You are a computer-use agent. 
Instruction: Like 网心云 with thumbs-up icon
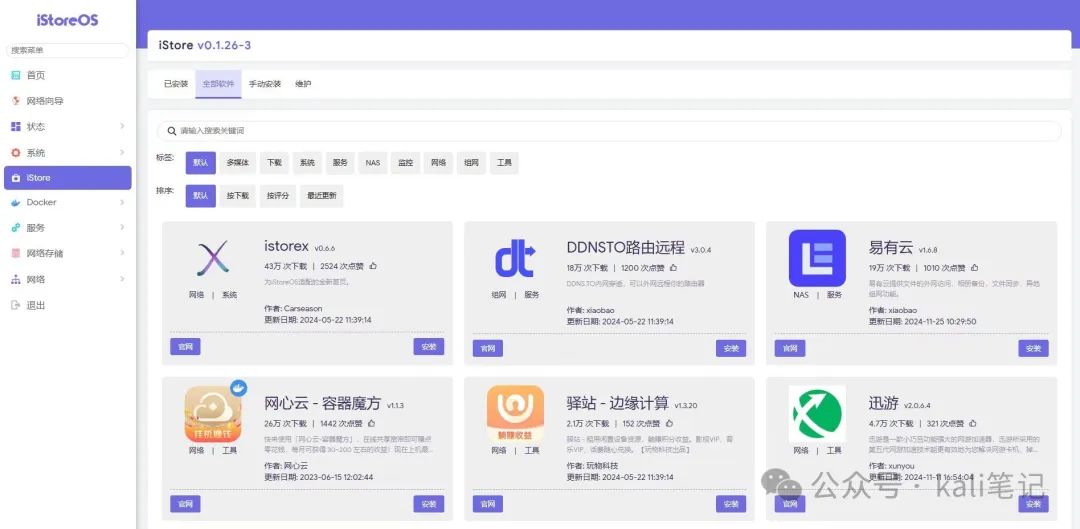pos(372,424)
